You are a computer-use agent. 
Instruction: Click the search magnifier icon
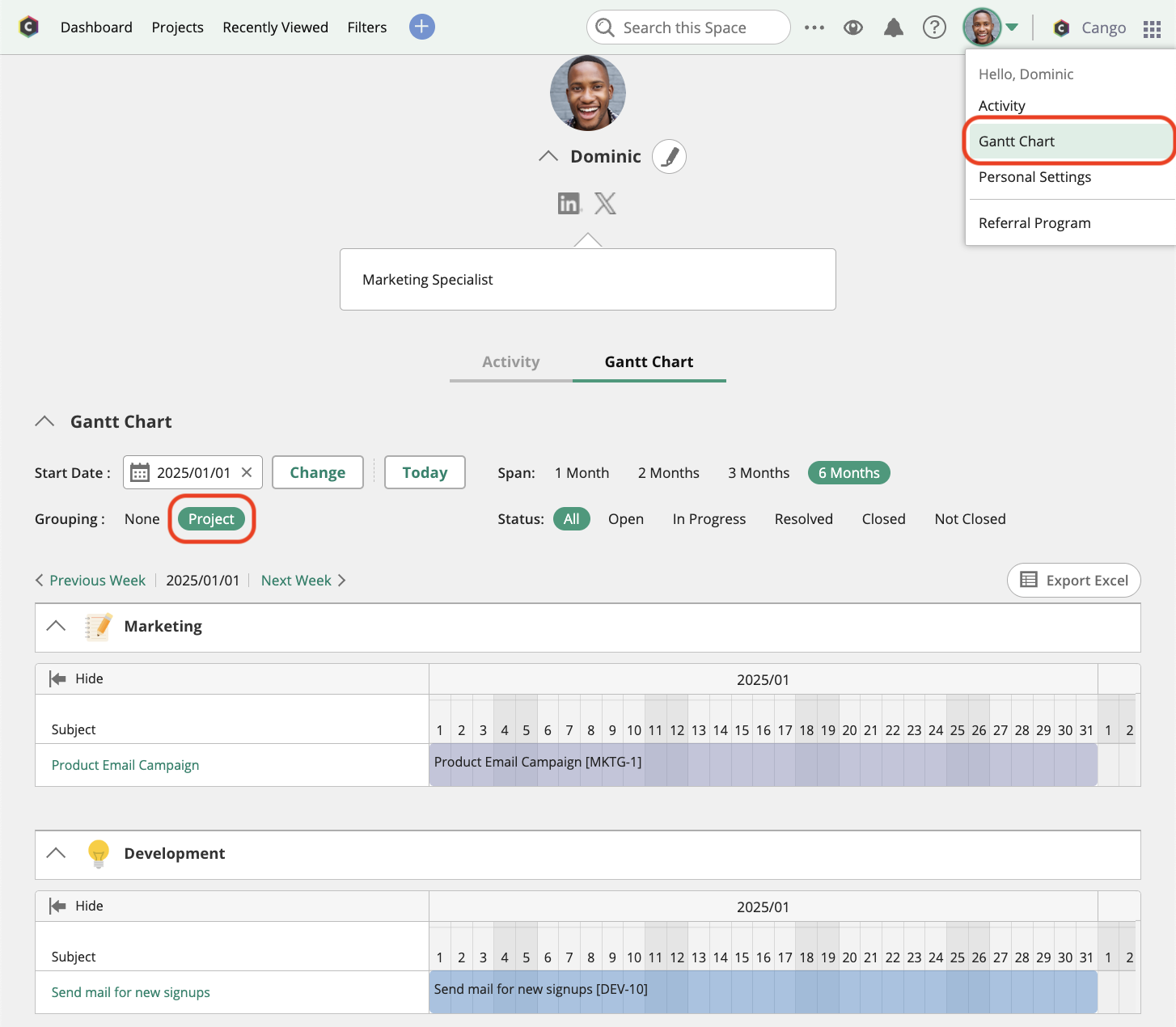(x=605, y=27)
